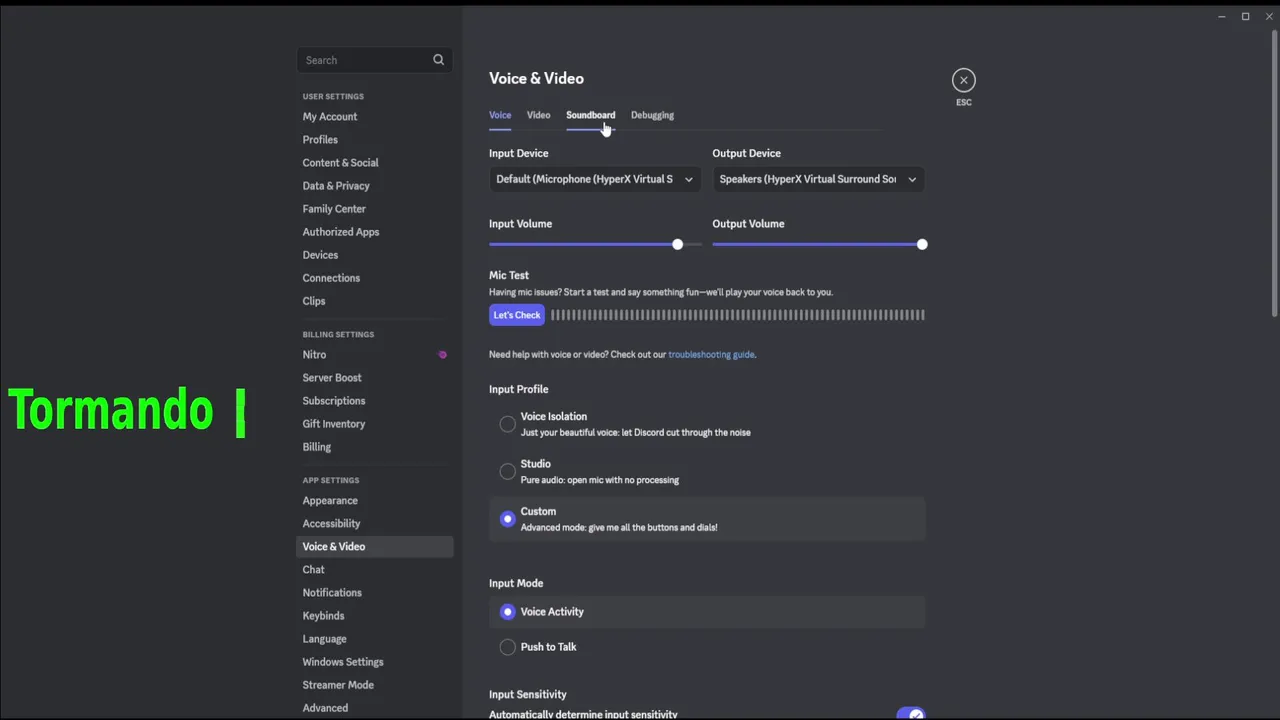Close settings with the ESC circle icon

[964, 80]
